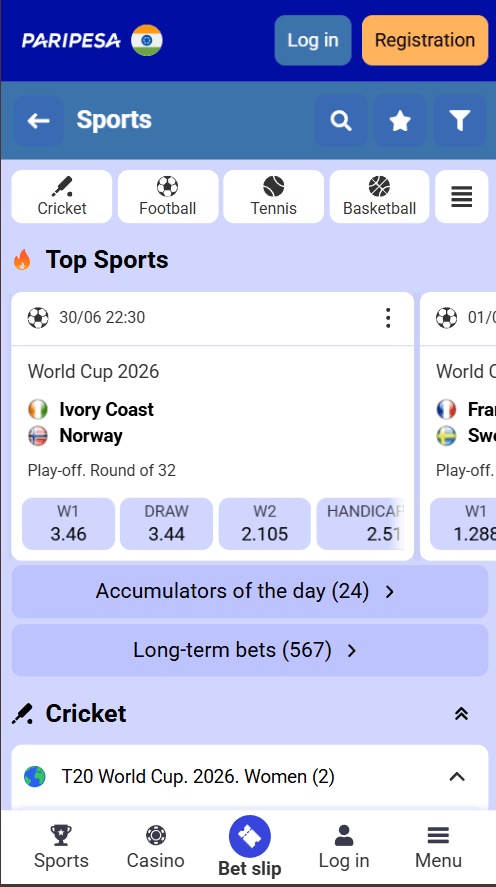Viewport: 496px width, 887px height.
Task: Click the Registration button
Action: [x=425, y=40]
